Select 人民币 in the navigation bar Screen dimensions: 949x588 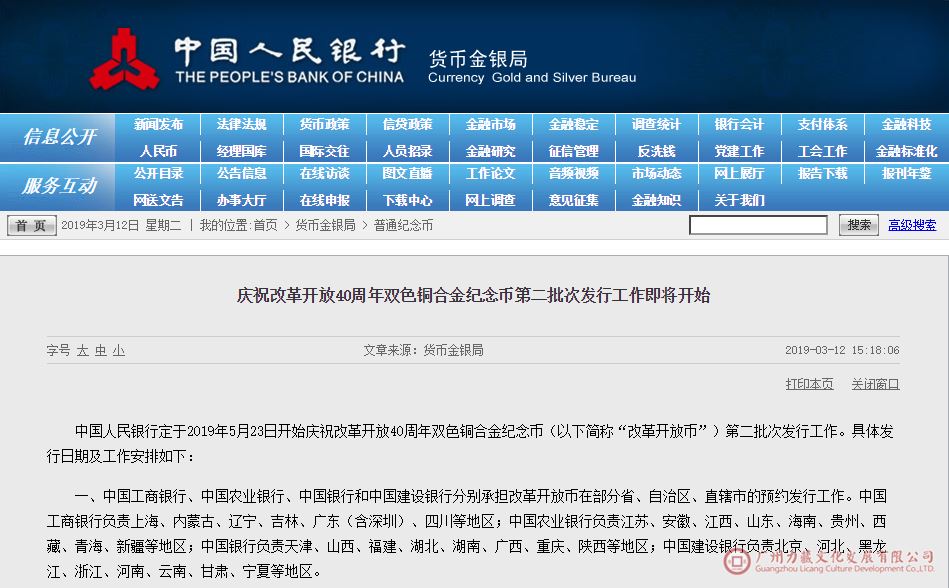click(158, 151)
